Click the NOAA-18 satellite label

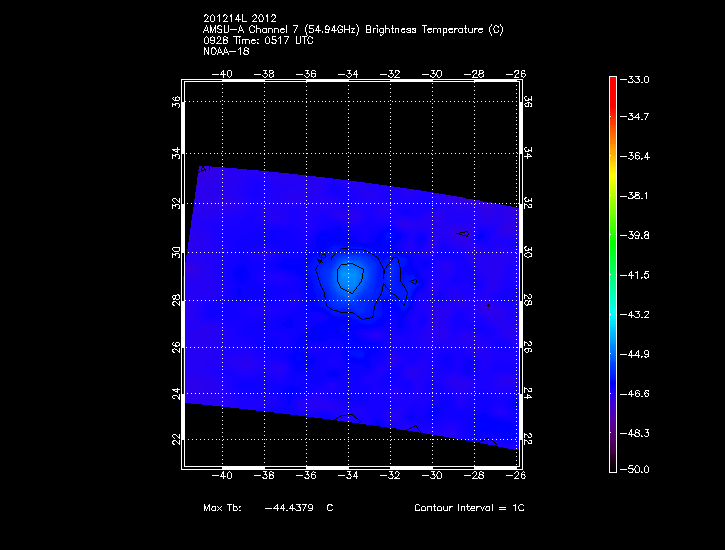pyautogui.click(x=224, y=52)
